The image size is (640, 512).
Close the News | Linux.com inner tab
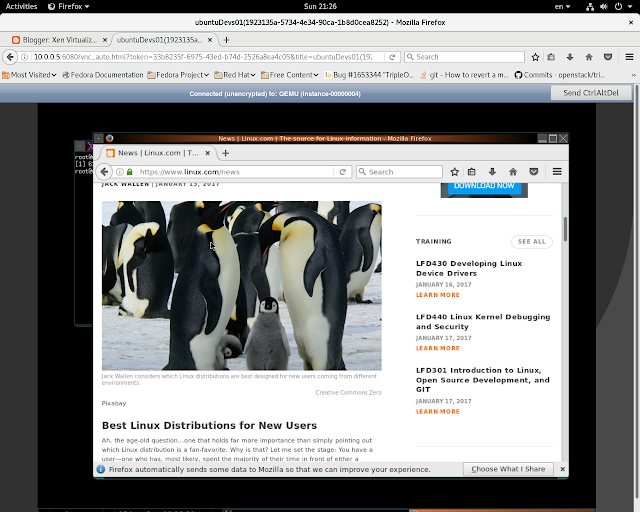[x=207, y=153]
